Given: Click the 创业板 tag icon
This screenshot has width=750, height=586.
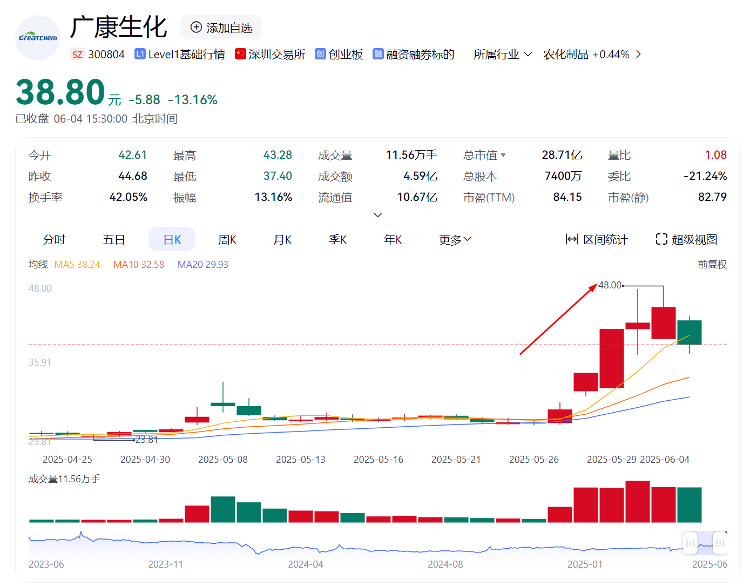Looking at the screenshot, I should pyautogui.click(x=320, y=54).
